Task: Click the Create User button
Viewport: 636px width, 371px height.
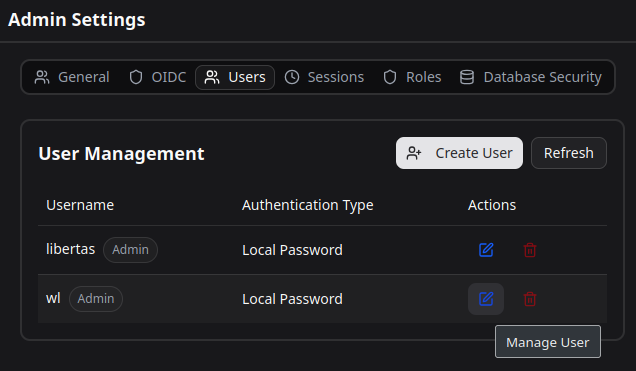Action: pos(459,153)
